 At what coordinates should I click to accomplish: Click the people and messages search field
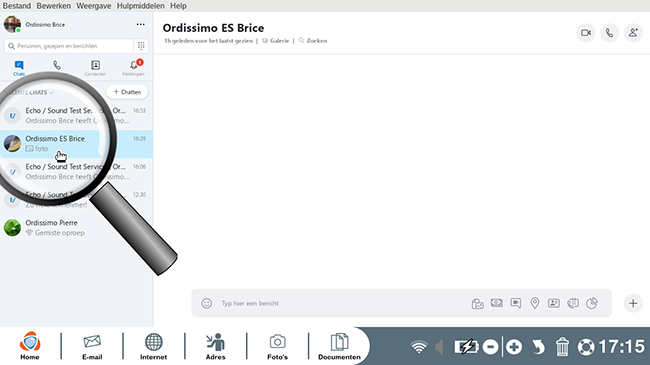(x=69, y=46)
